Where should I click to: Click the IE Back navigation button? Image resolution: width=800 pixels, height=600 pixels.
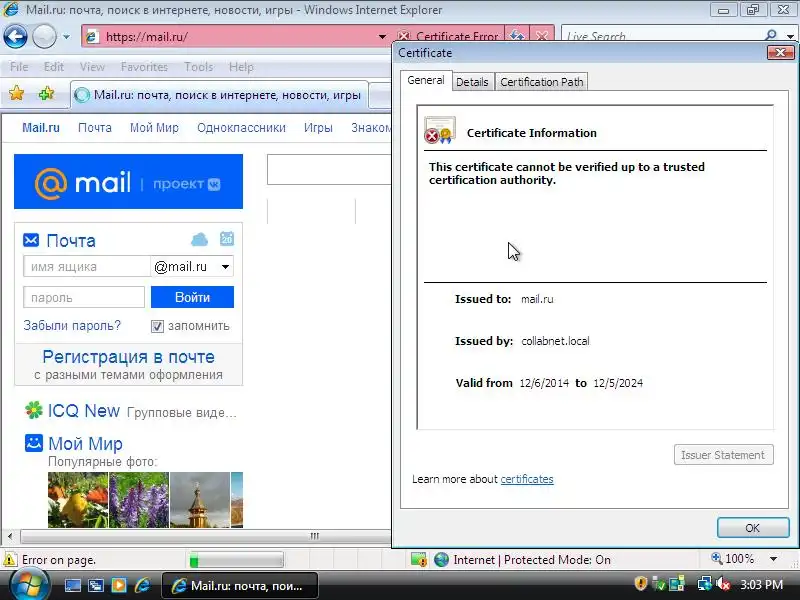click(15, 37)
